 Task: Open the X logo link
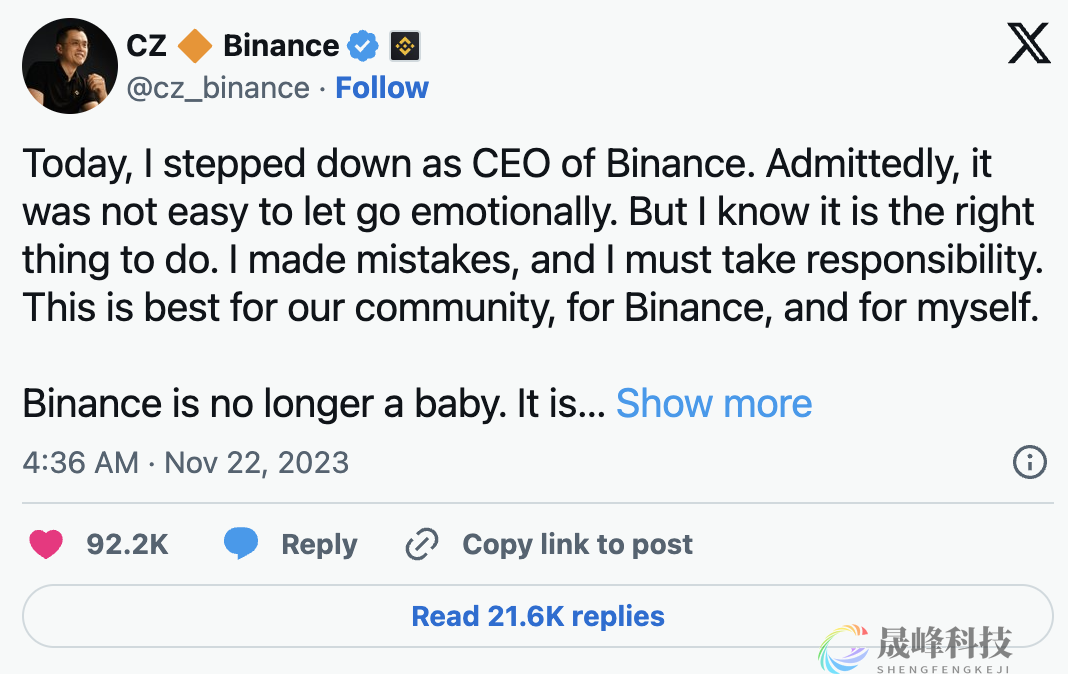point(1028,45)
